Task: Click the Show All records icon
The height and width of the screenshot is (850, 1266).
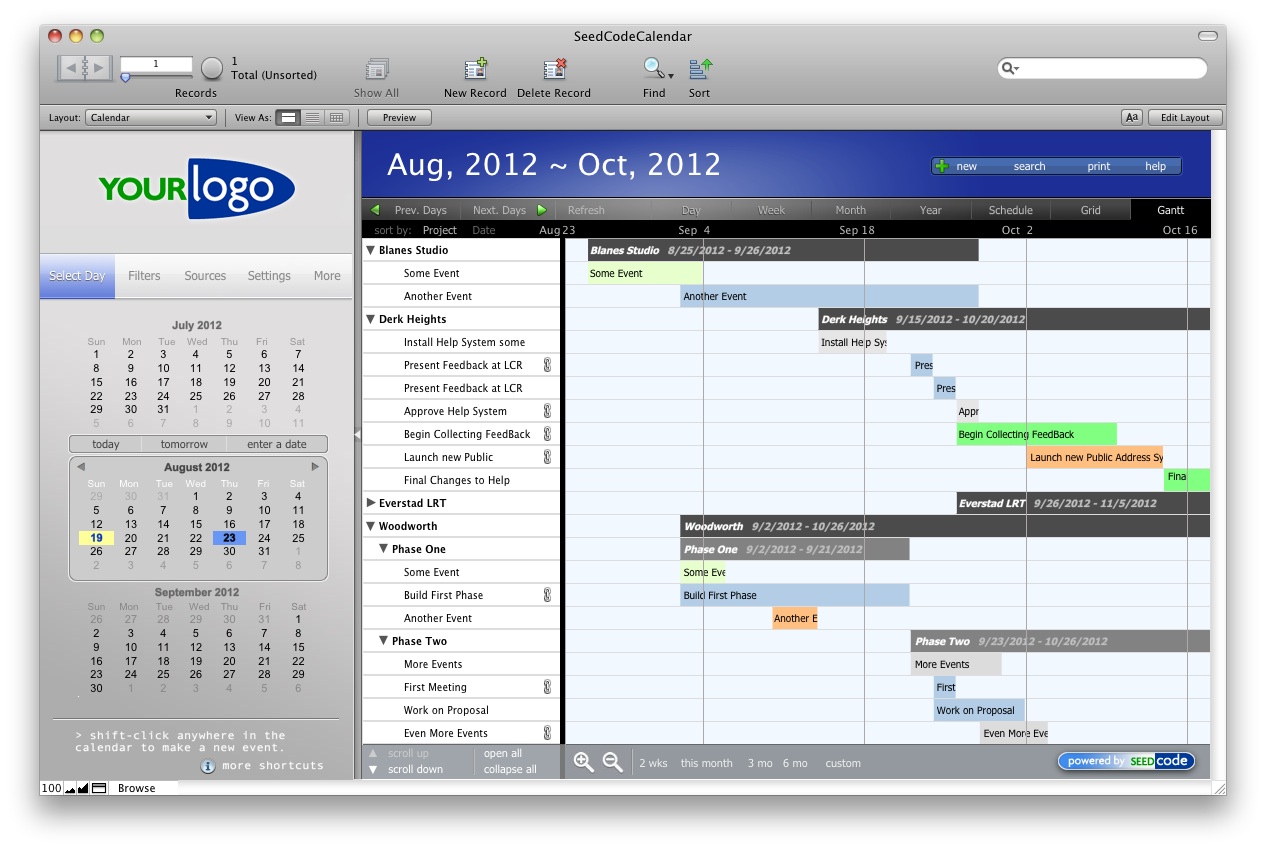Action: tap(377, 69)
